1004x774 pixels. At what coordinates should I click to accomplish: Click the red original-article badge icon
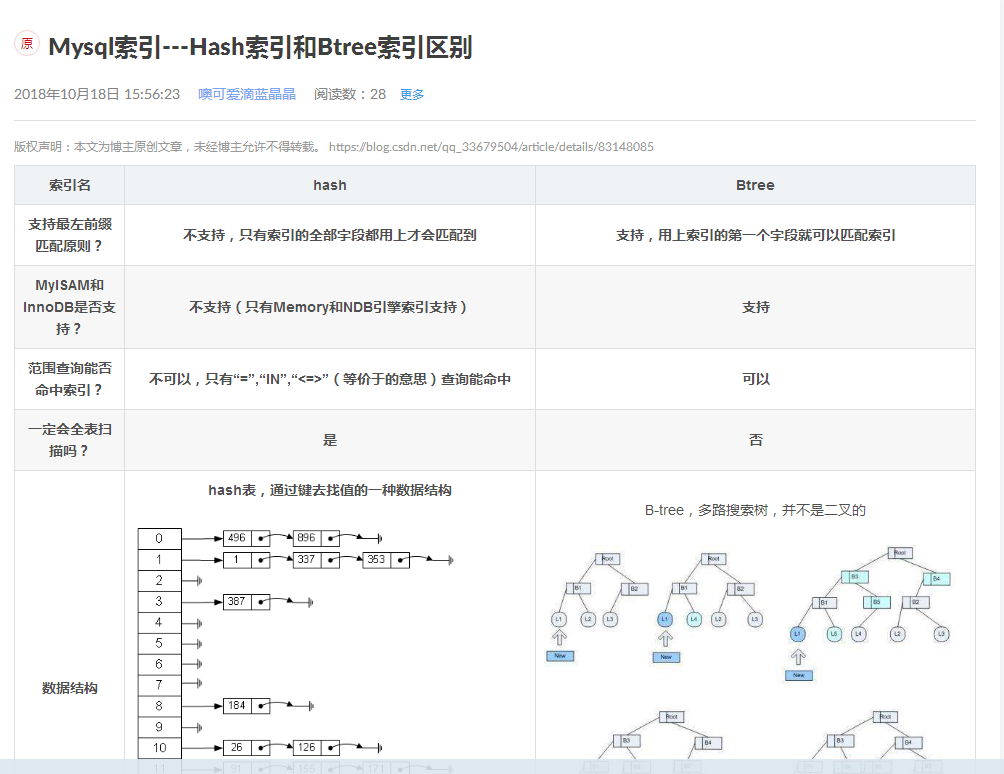pos(27,44)
